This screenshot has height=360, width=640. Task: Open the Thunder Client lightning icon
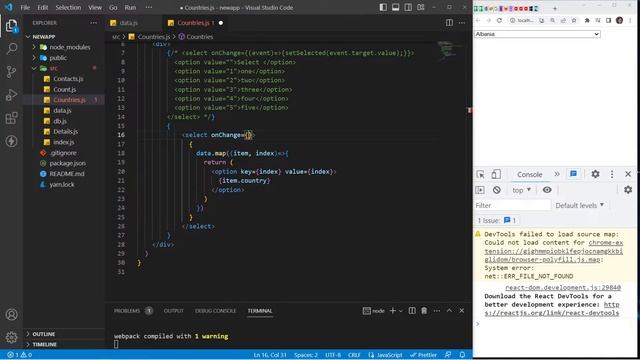11,141
